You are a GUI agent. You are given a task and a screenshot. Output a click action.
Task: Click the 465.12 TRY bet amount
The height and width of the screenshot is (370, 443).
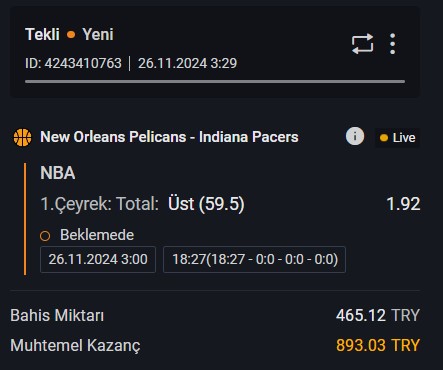pos(378,315)
